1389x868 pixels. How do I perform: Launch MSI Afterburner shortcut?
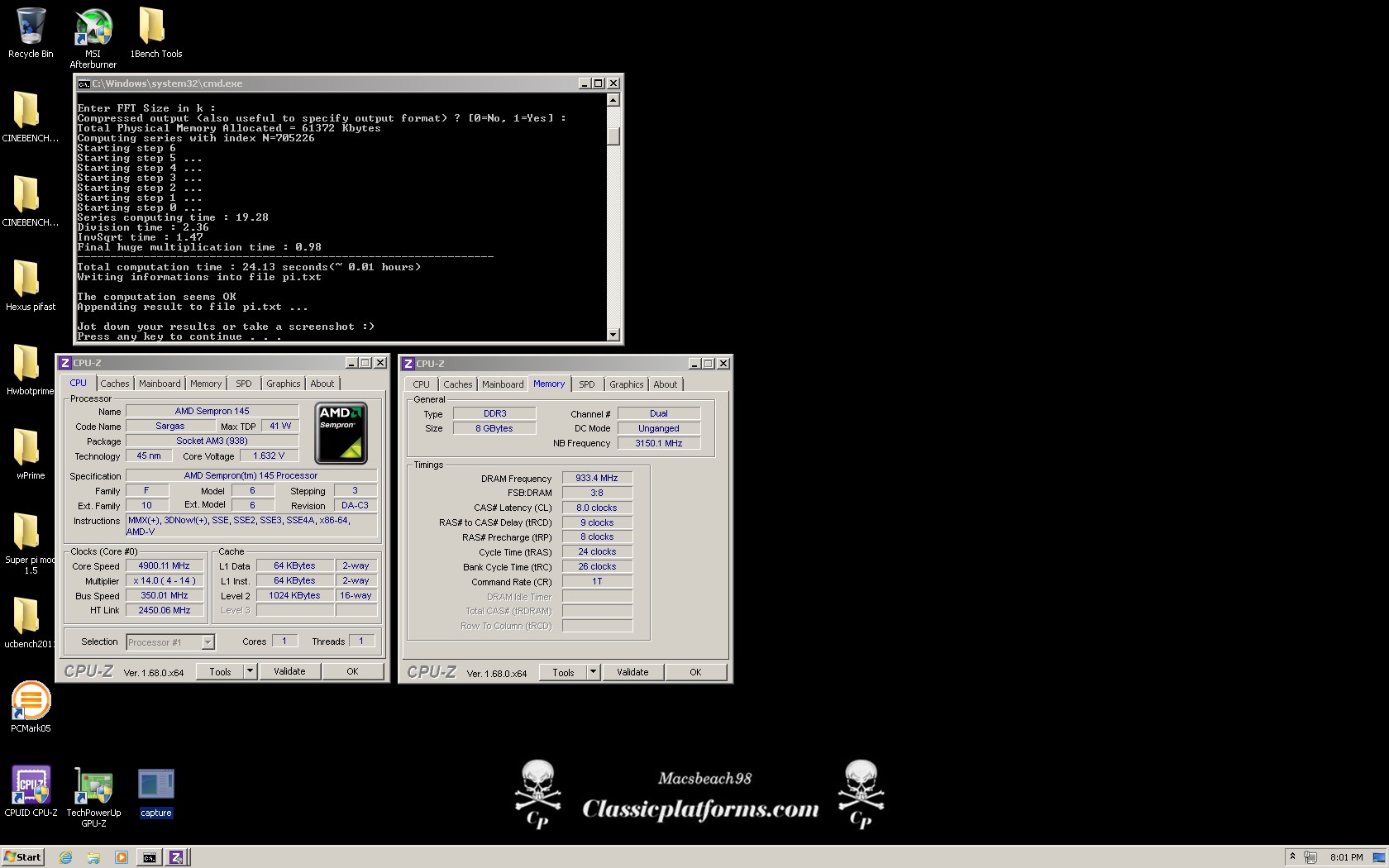[x=93, y=38]
